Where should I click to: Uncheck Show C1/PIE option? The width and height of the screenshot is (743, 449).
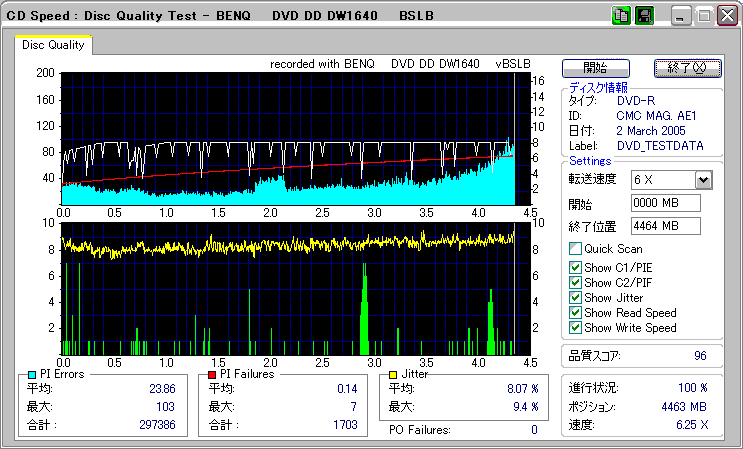[x=575, y=268]
